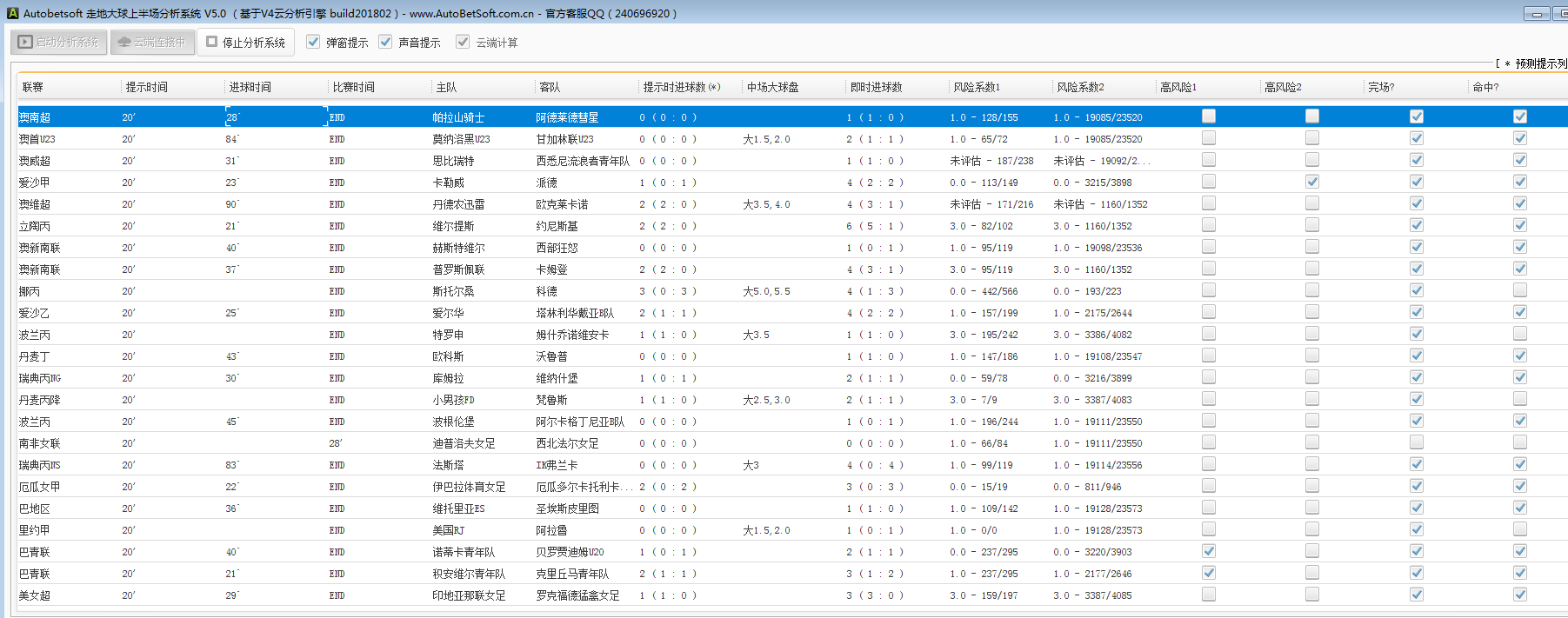1568x618 pixels.
Task: Select the 维尔提斯 match row
Action: (453, 226)
